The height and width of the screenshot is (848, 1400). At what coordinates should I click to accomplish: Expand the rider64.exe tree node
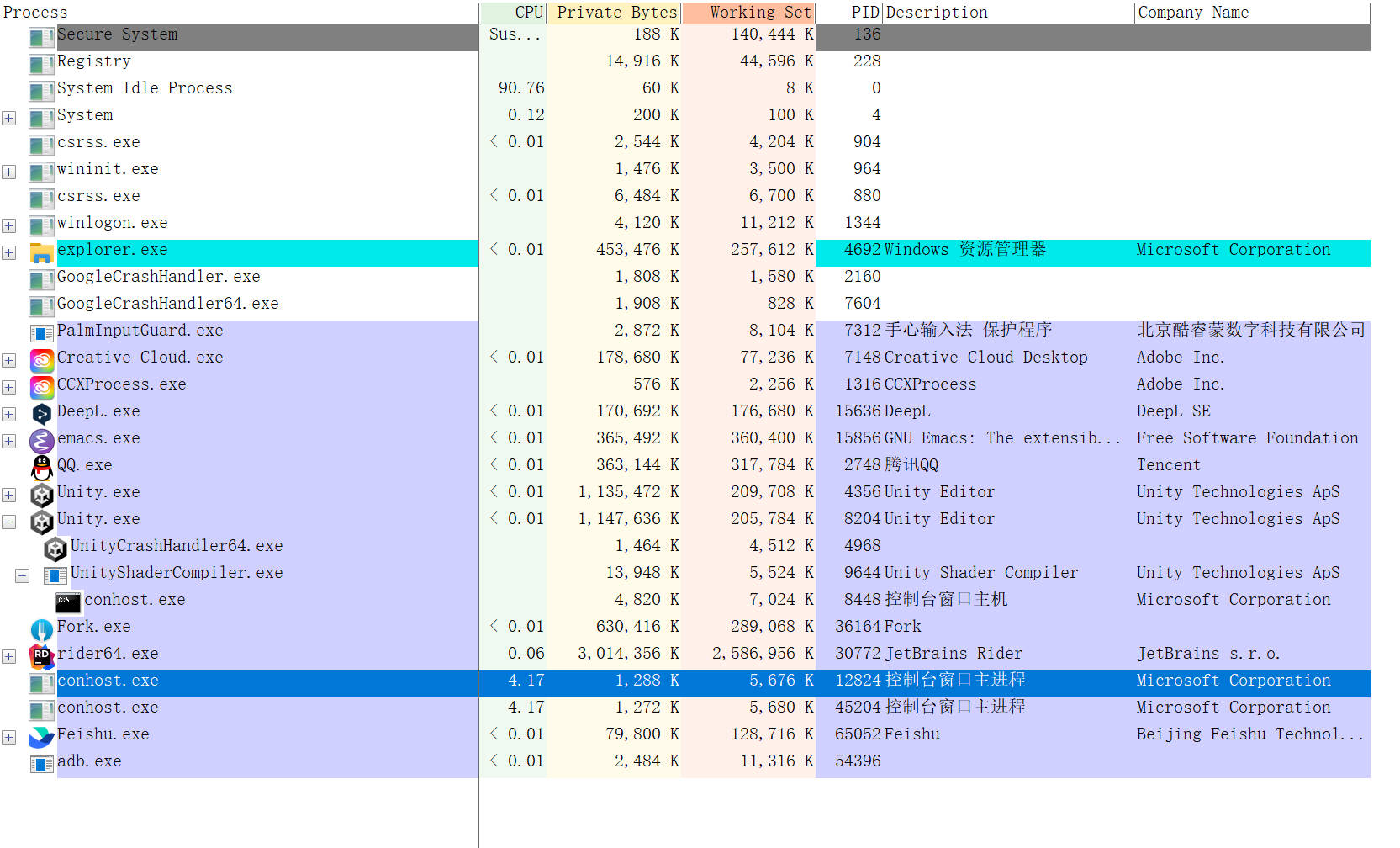pos(8,656)
